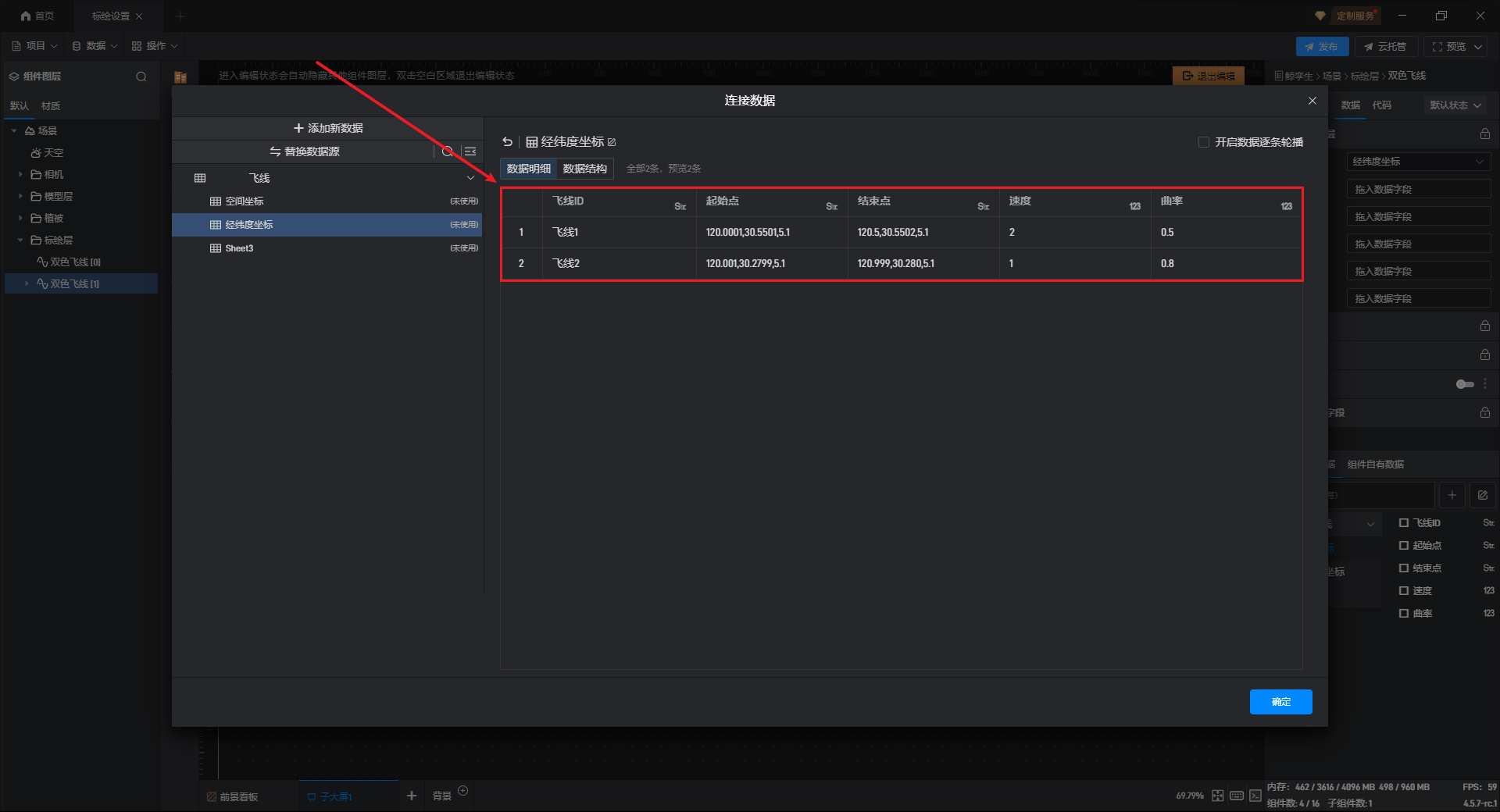
Task: Enable 开启数据逐条轮播 checkbox
Action: (x=1203, y=142)
